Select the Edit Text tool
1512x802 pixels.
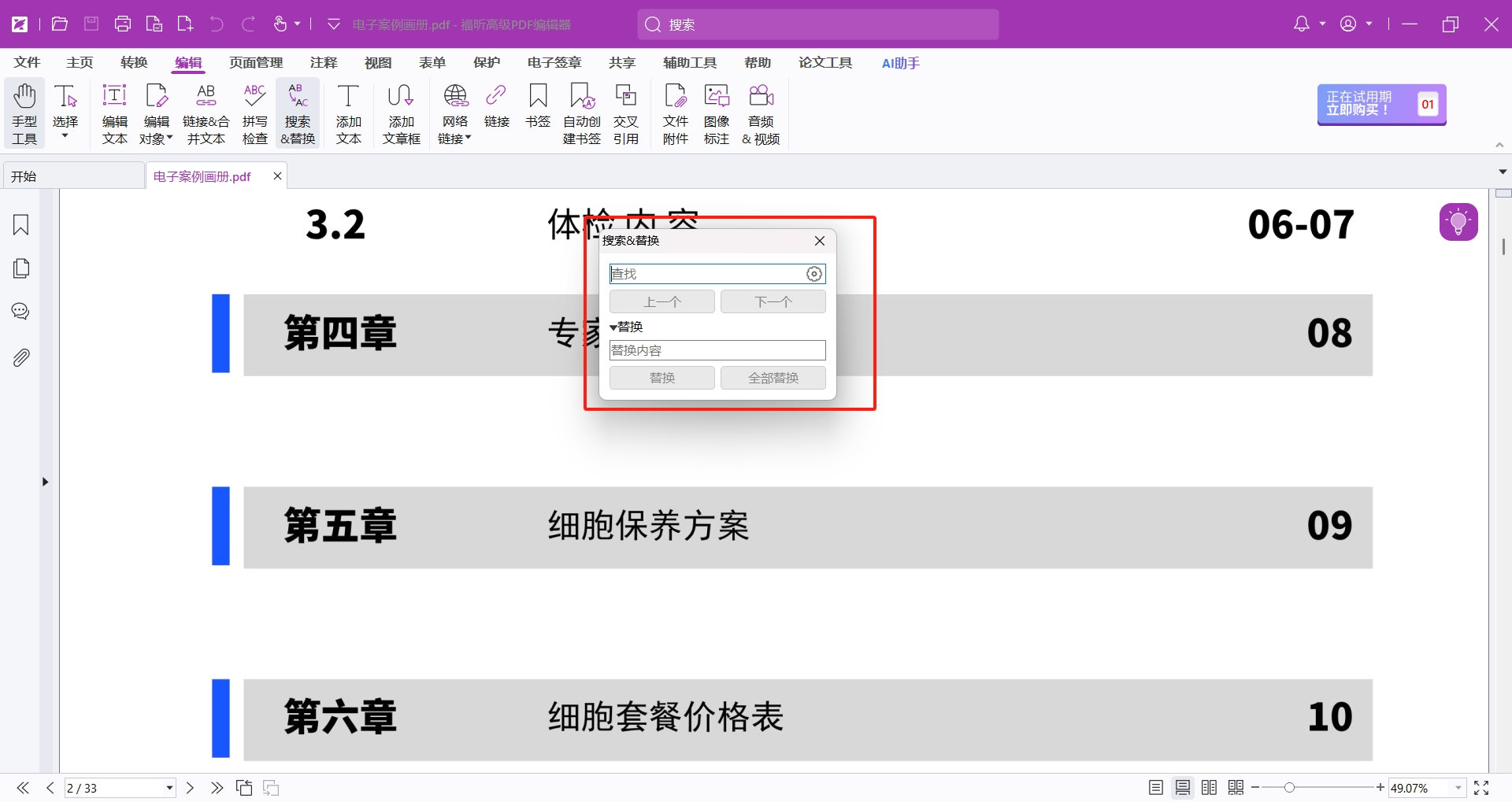[x=114, y=115]
